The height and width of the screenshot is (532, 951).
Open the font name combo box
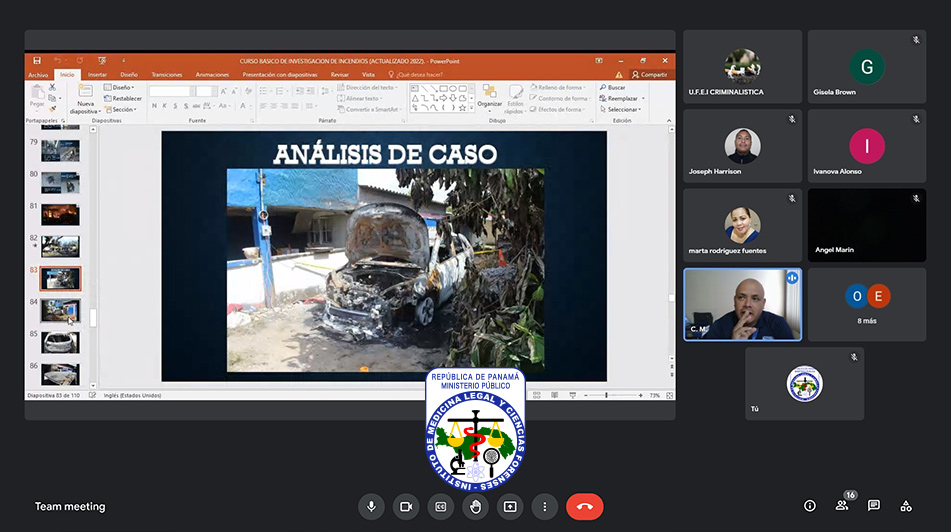click(x=172, y=91)
